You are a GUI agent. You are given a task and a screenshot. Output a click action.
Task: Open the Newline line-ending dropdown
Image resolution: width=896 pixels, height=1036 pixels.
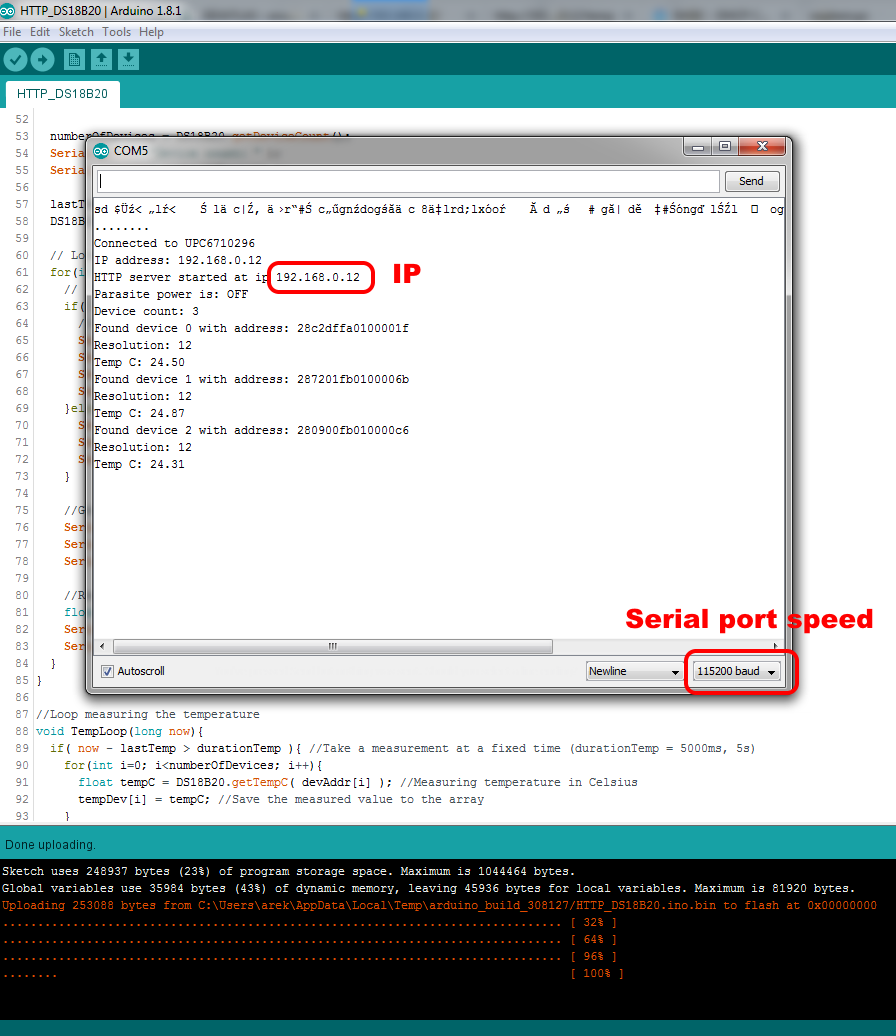(x=634, y=671)
